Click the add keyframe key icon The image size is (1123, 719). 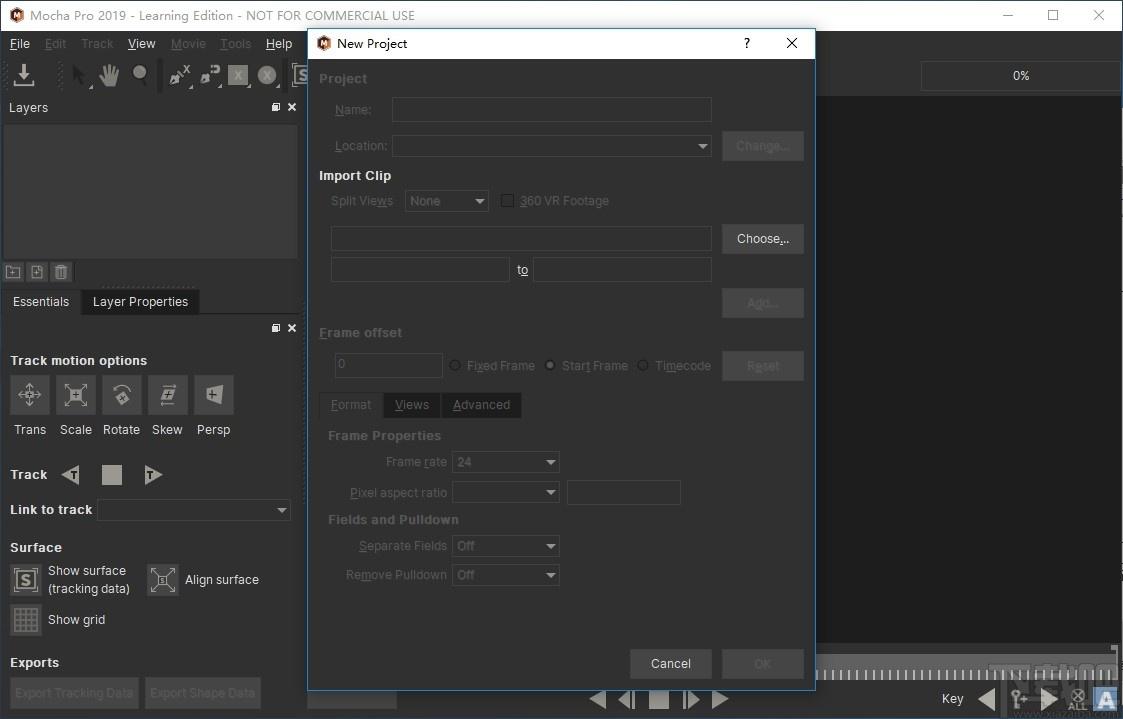coord(1018,698)
